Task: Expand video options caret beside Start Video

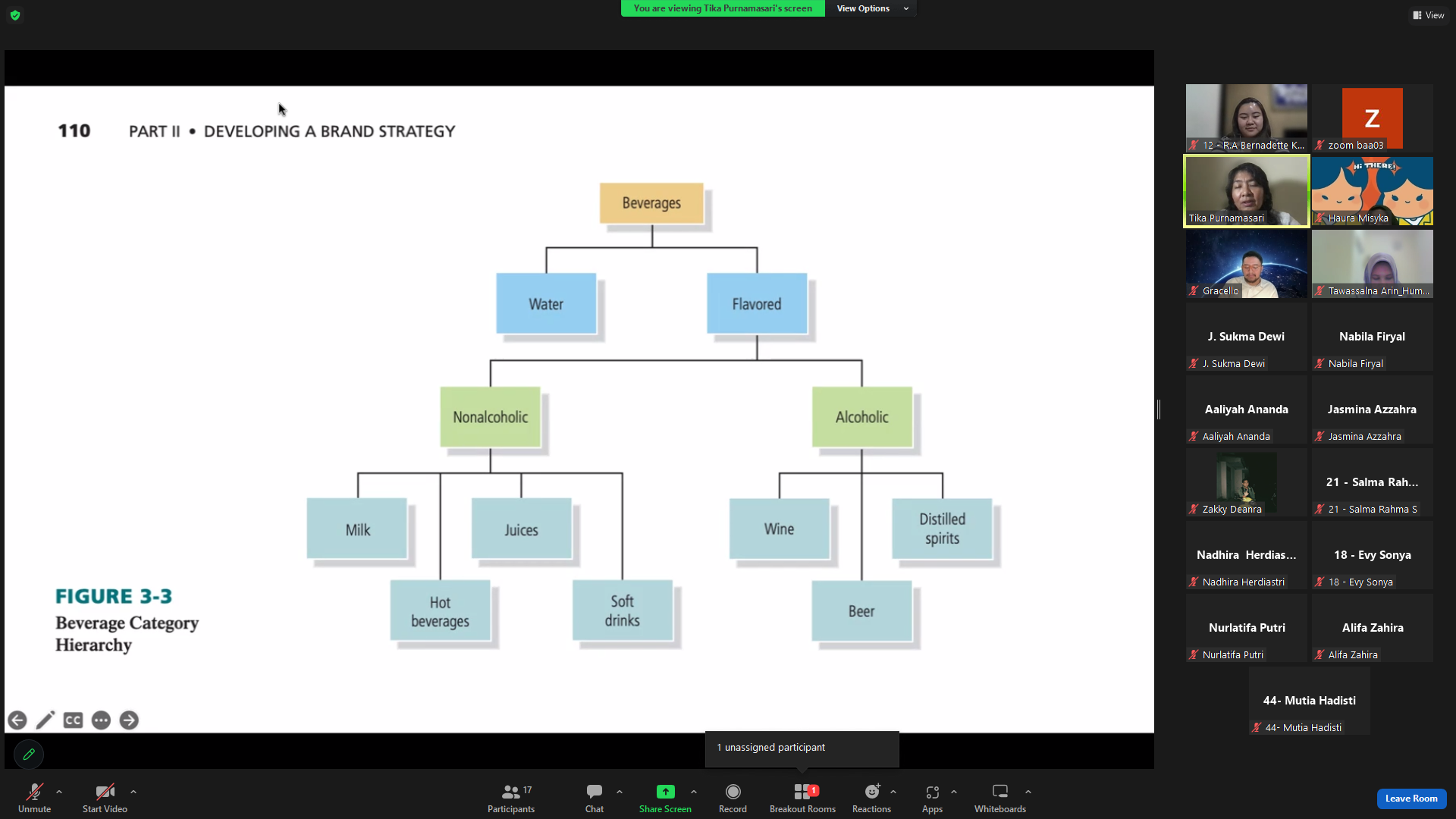Action: point(133,792)
